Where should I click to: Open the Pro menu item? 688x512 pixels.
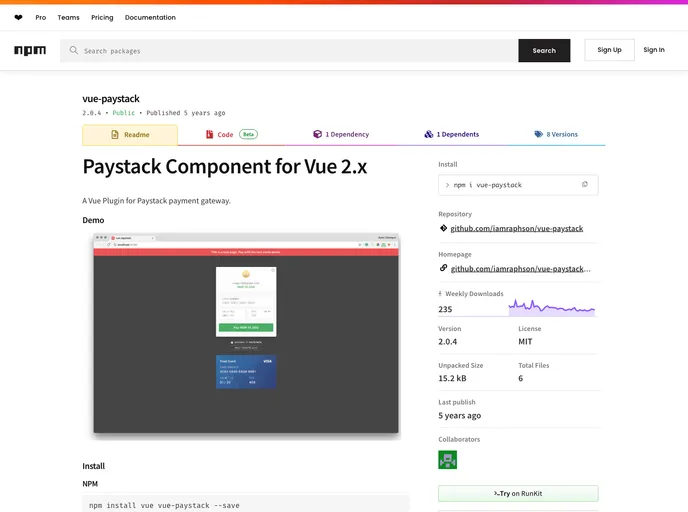pyautogui.click(x=41, y=18)
